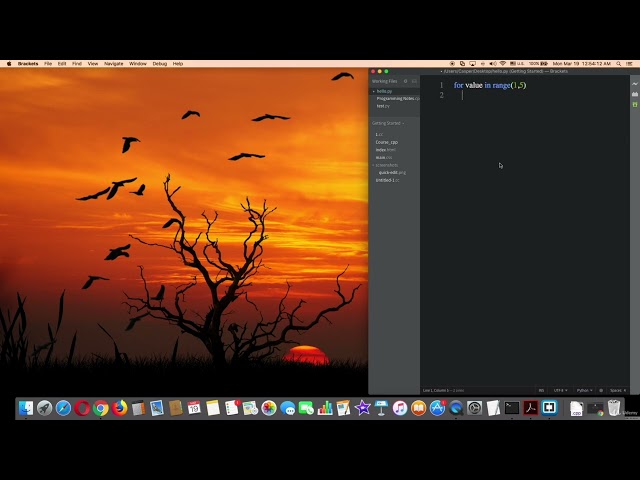
Task: Click code line 1 in the editor
Action: [x=490, y=85]
